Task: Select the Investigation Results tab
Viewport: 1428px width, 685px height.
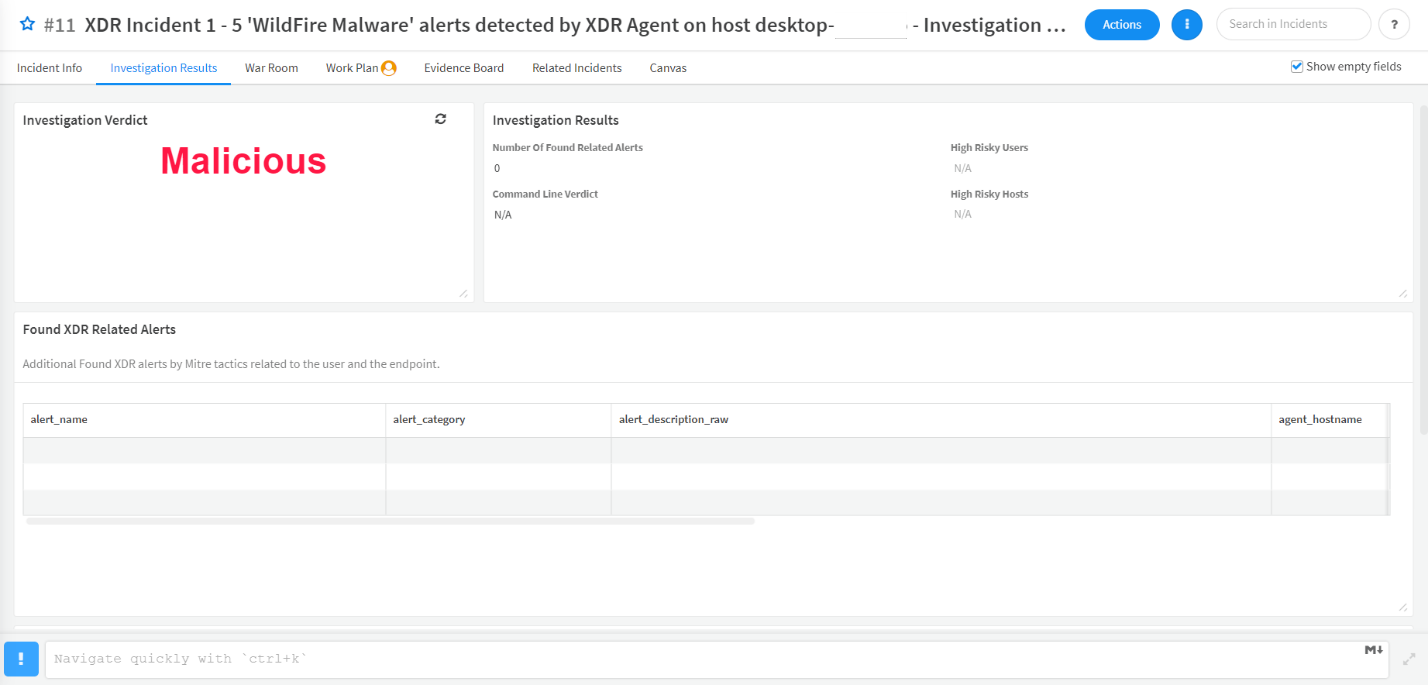Action: pyautogui.click(x=164, y=68)
